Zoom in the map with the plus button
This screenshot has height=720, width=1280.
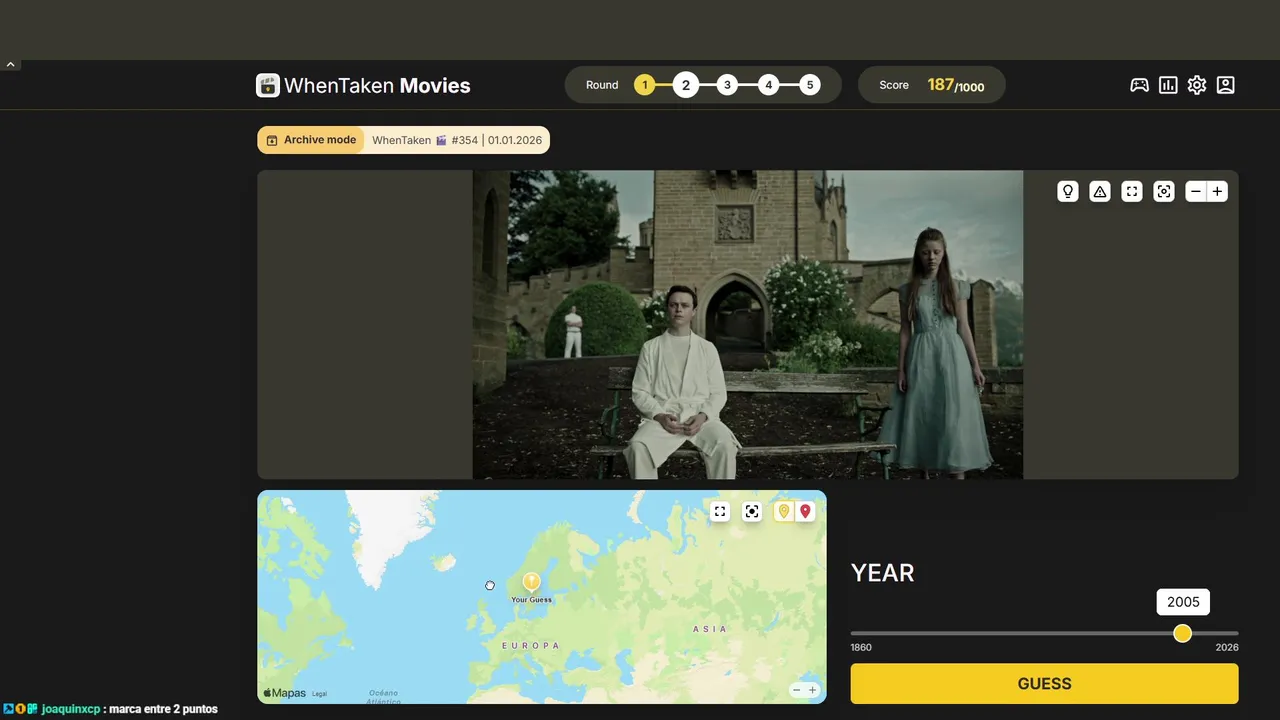pos(812,690)
